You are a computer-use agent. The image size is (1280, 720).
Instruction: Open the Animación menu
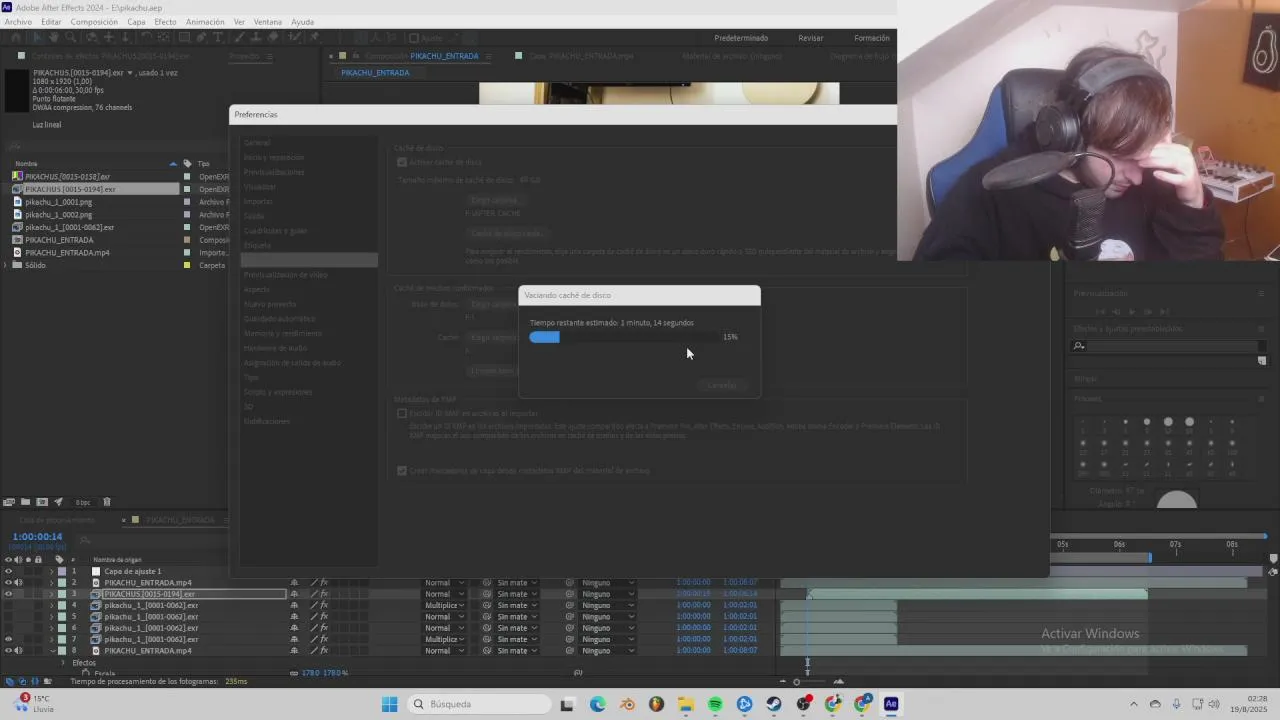tap(205, 21)
